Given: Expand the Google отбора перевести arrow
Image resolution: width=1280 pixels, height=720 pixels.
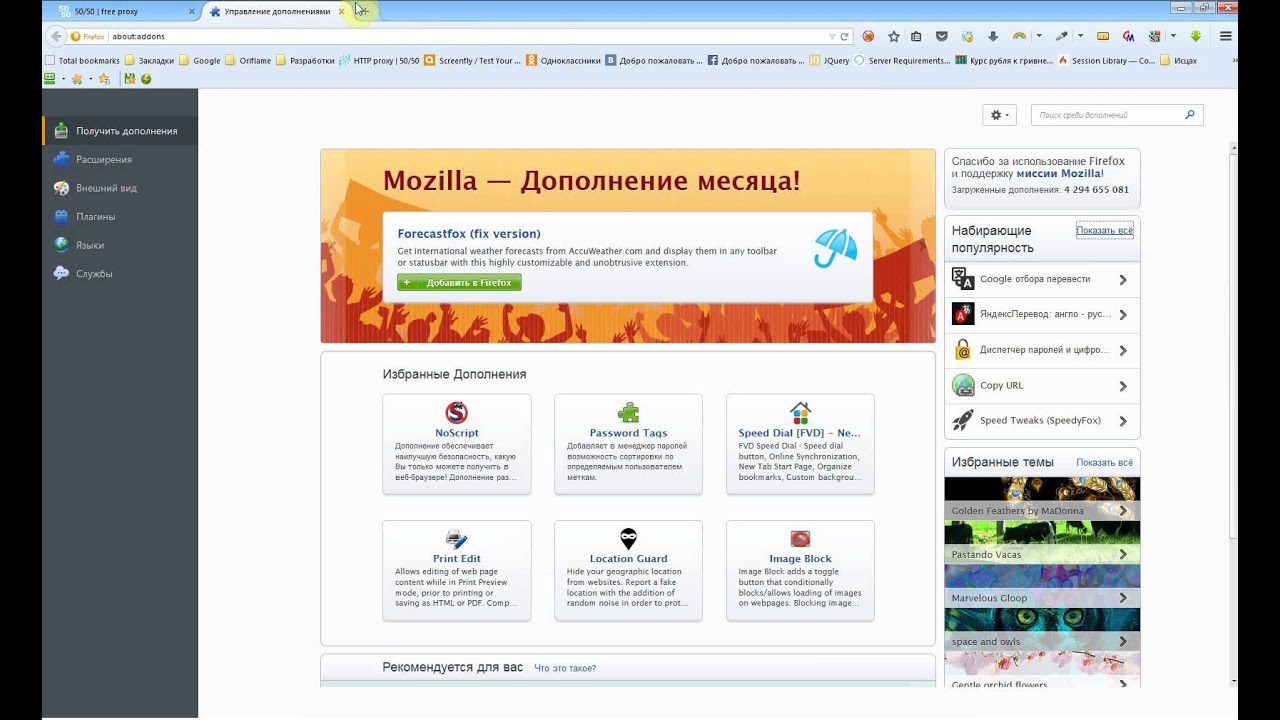Looking at the screenshot, I should [1123, 280].
